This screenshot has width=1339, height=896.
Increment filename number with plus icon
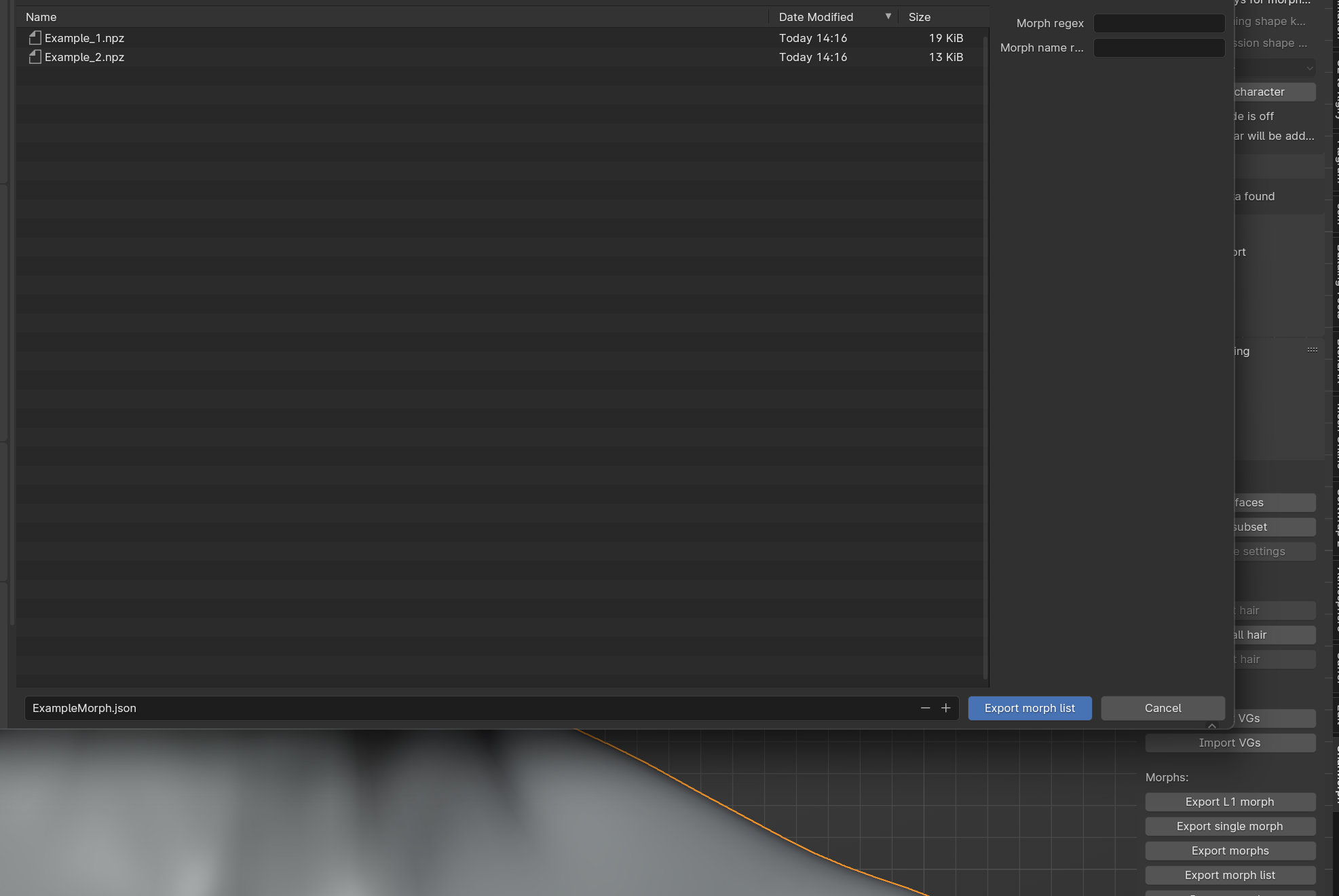click(945, 708)
